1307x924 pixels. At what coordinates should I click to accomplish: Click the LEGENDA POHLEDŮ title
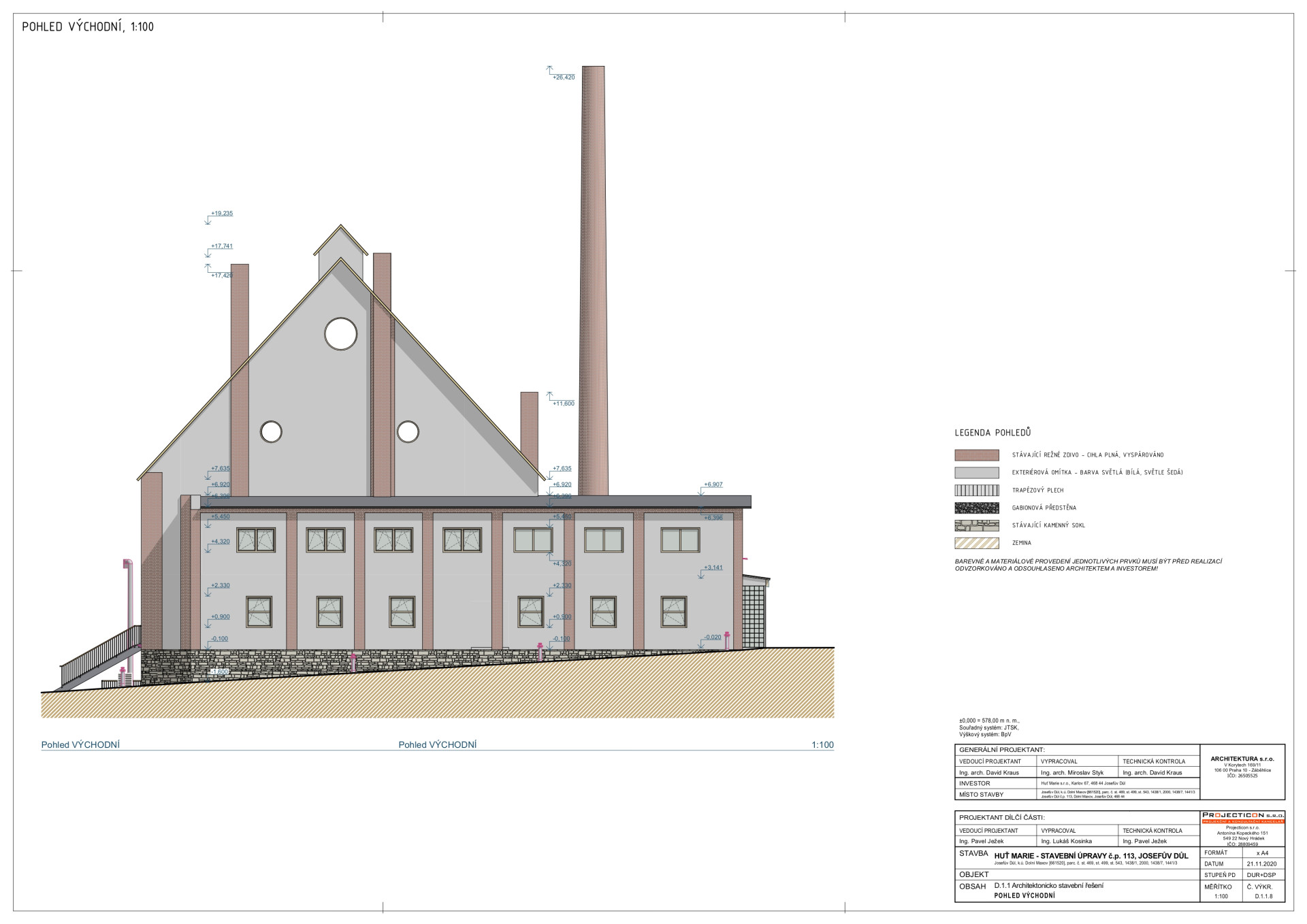point(992,433)
